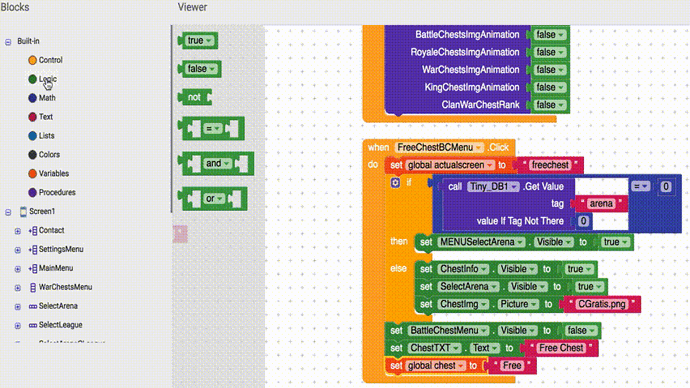Screen dimensions: 690x388
Task: Open BattleChestMenu component dropdown
Action: tap(448, 330)
